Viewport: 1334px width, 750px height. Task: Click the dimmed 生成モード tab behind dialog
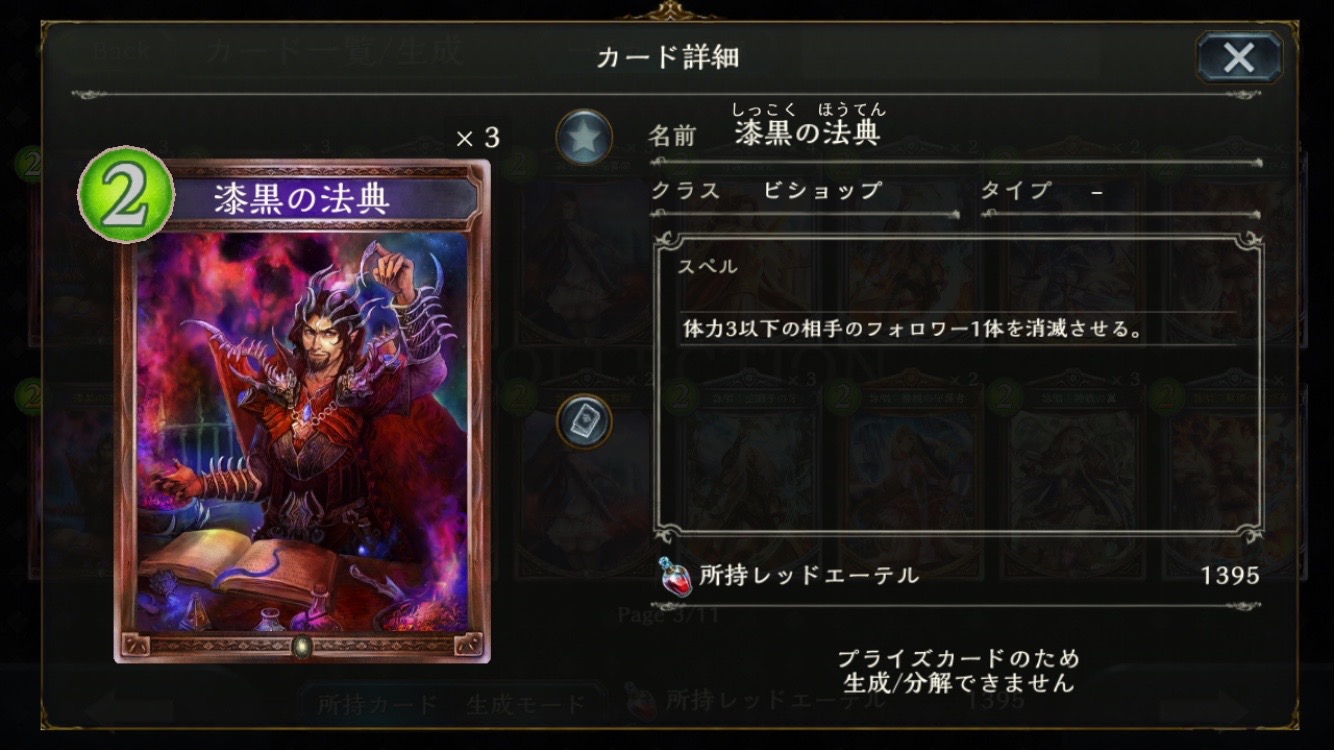[525, 704]
